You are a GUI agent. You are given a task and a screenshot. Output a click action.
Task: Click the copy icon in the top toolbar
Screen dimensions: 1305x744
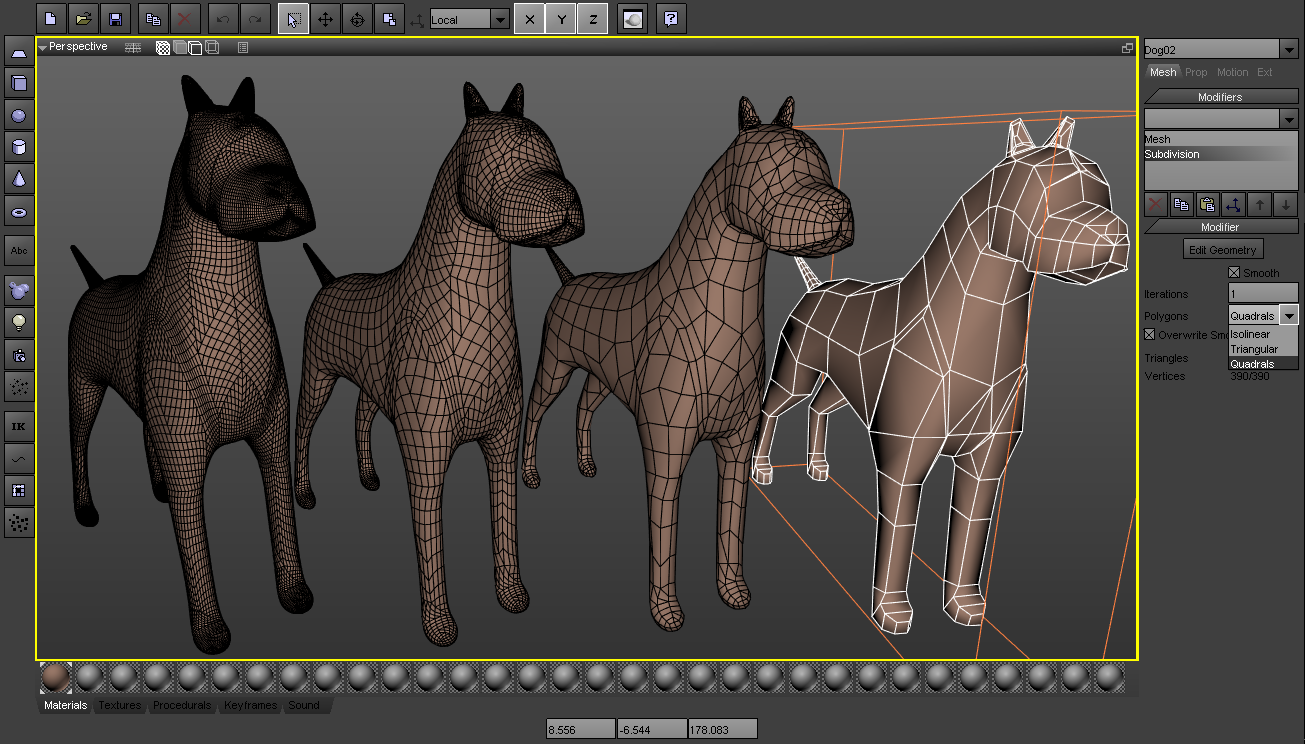click(x=152, y=19)
